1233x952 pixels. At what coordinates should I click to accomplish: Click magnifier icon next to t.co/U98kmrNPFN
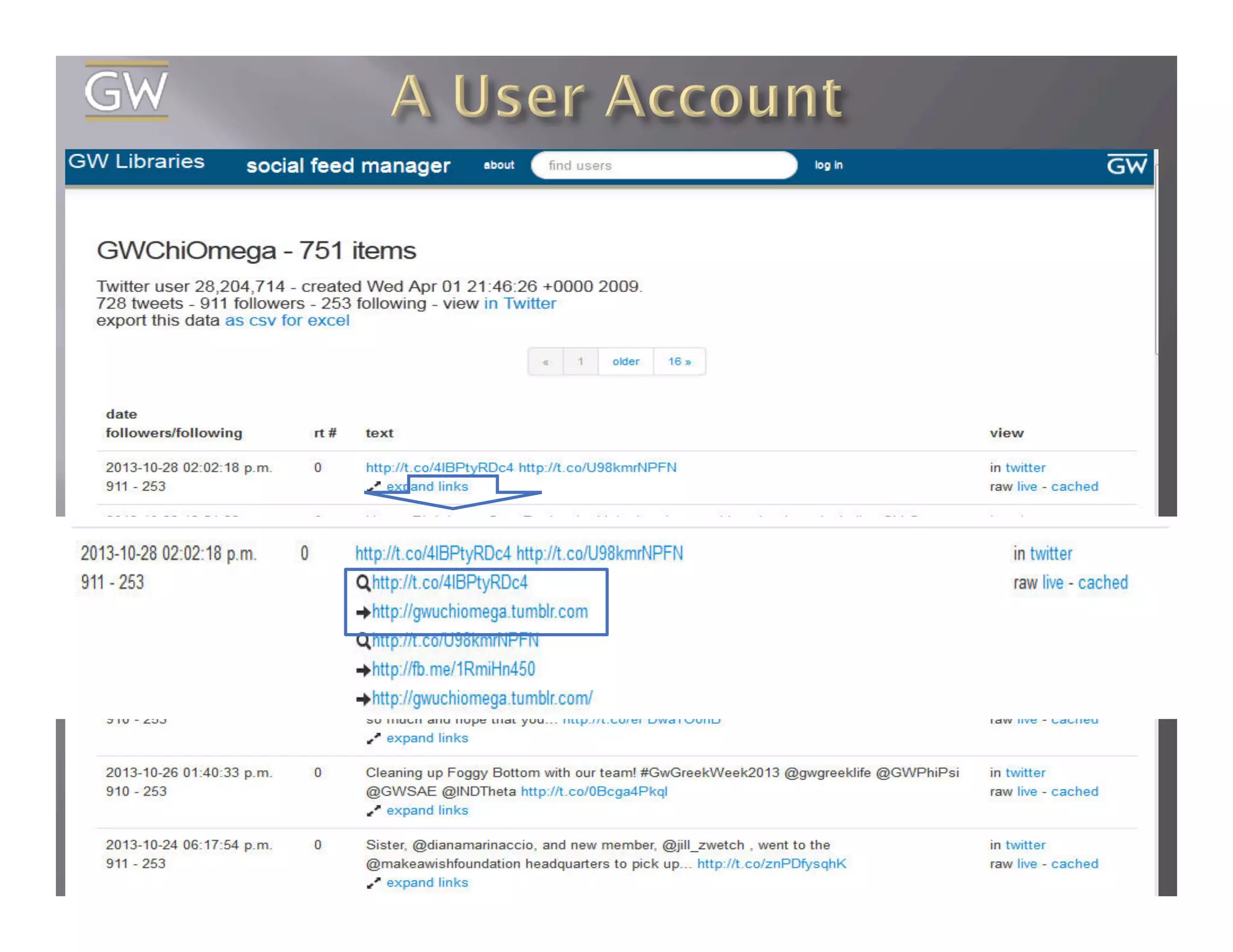[363, 641]
